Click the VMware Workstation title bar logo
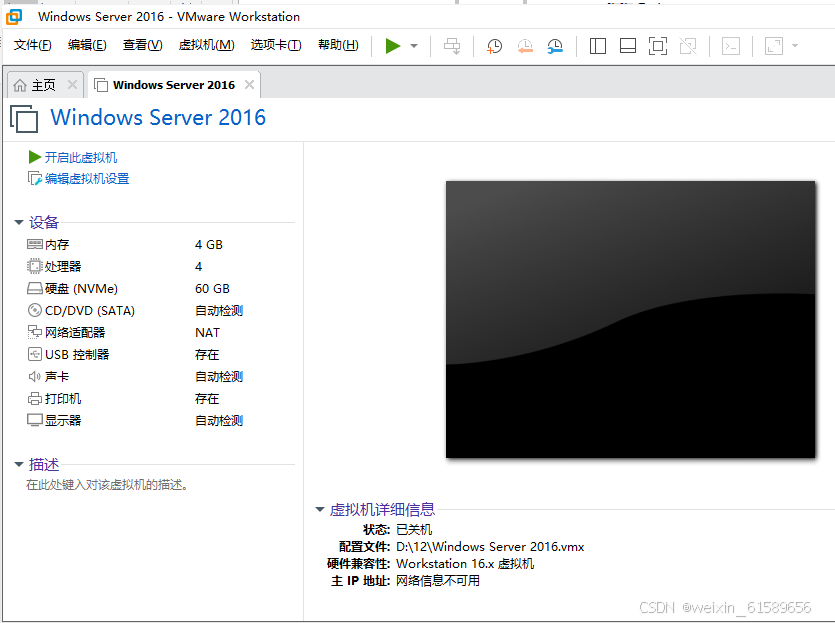835x623 pixels. pos(14,17)
